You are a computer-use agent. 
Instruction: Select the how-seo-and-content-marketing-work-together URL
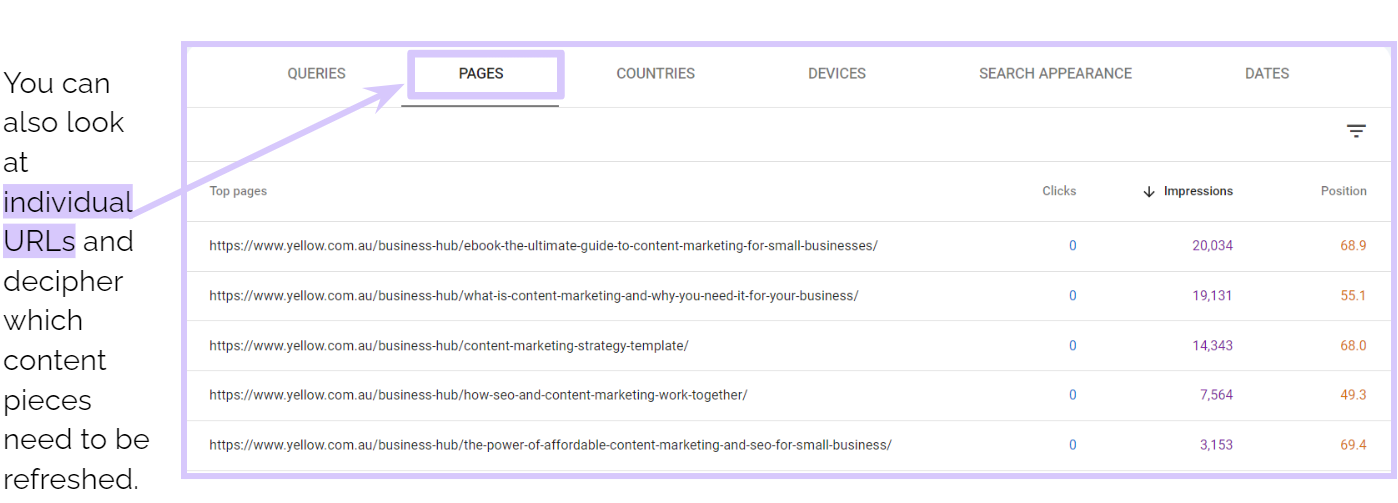coord(478,395)
